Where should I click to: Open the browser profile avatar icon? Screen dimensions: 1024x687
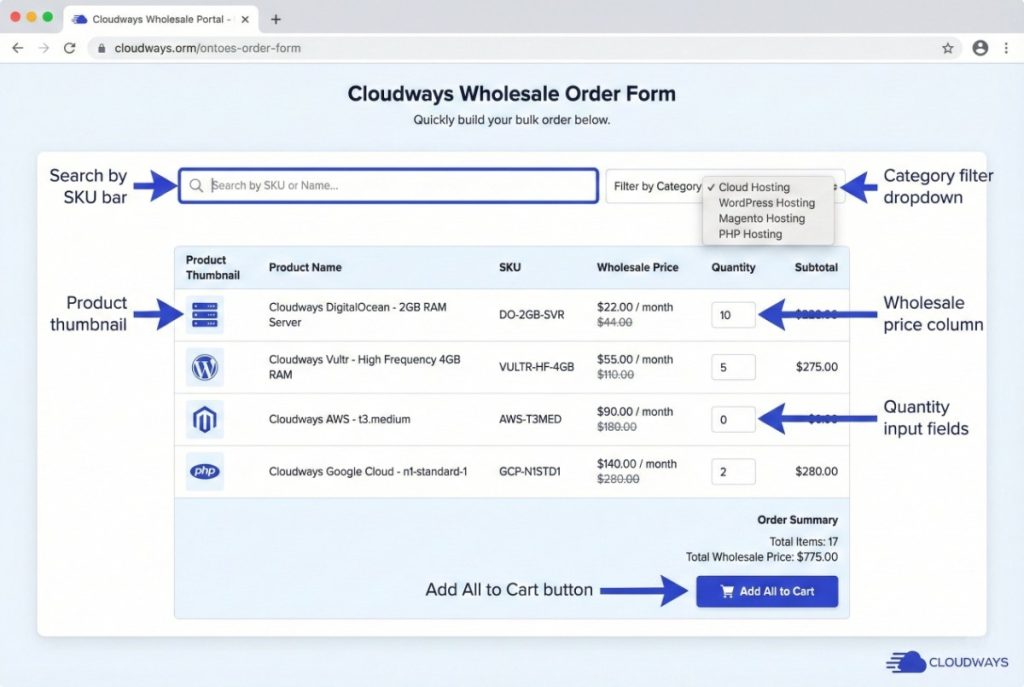[x=980, y=48]
